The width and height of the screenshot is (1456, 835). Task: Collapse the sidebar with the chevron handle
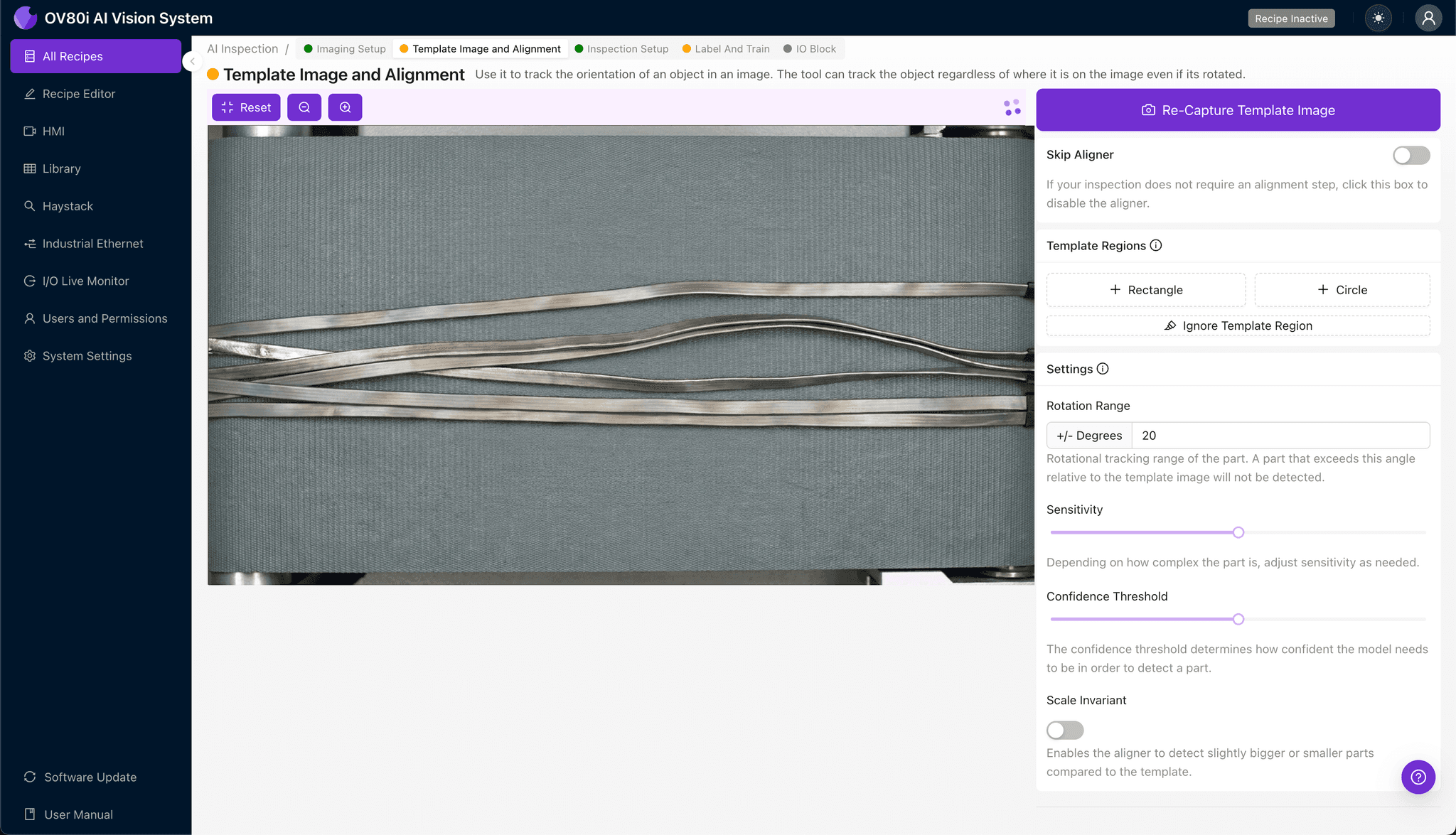pyautogui.click(x=192, y=62)
